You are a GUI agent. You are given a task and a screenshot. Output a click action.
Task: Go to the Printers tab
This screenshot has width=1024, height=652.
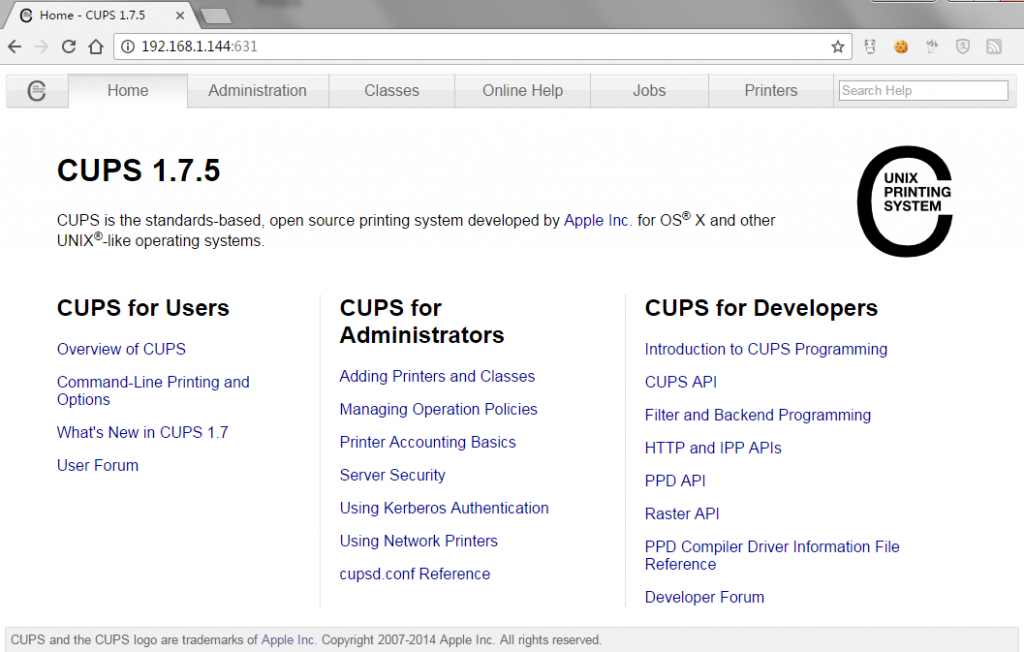click(771, 91)
